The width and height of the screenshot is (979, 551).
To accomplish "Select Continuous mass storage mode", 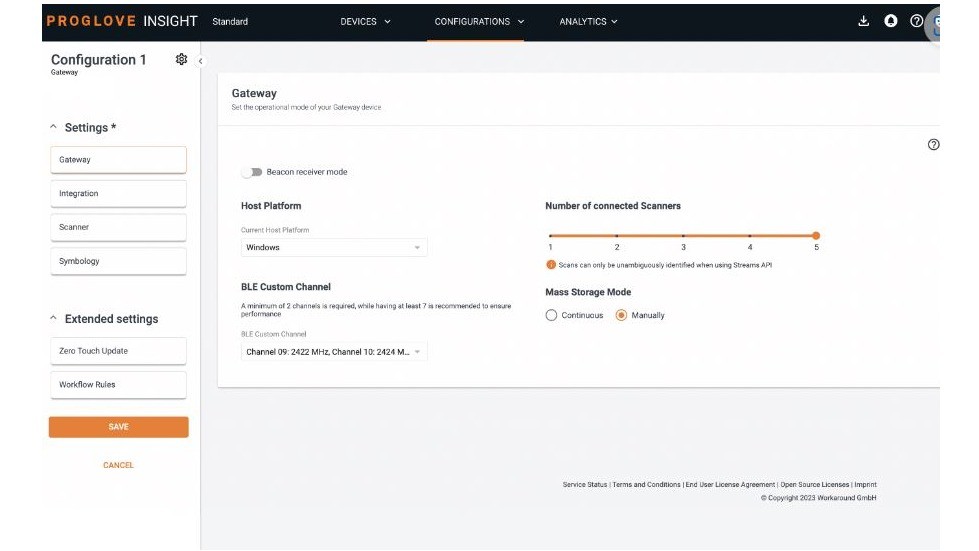I will (551, 315).
